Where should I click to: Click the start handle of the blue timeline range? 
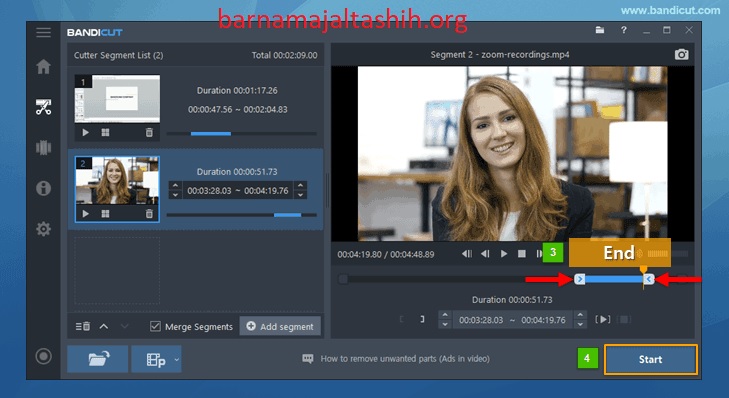pos(579,279)
